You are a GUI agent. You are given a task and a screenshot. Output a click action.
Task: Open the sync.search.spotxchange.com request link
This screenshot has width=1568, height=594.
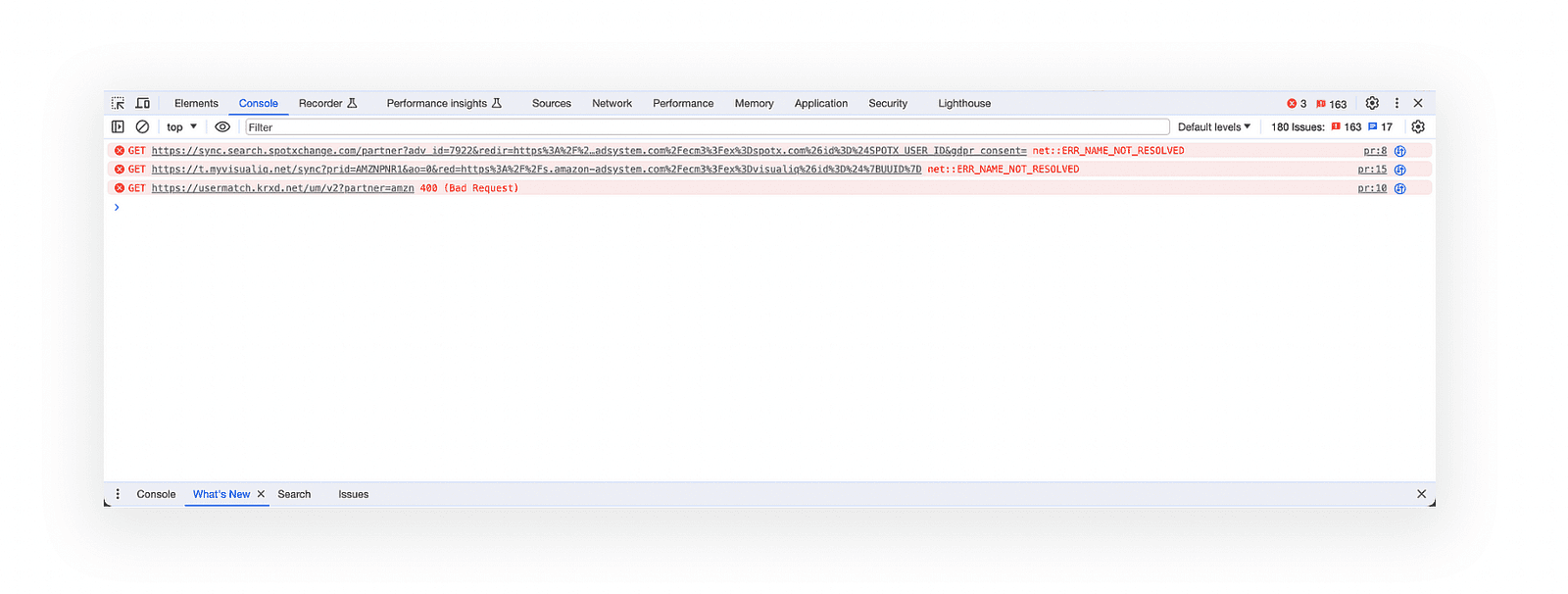coord(589,151)
